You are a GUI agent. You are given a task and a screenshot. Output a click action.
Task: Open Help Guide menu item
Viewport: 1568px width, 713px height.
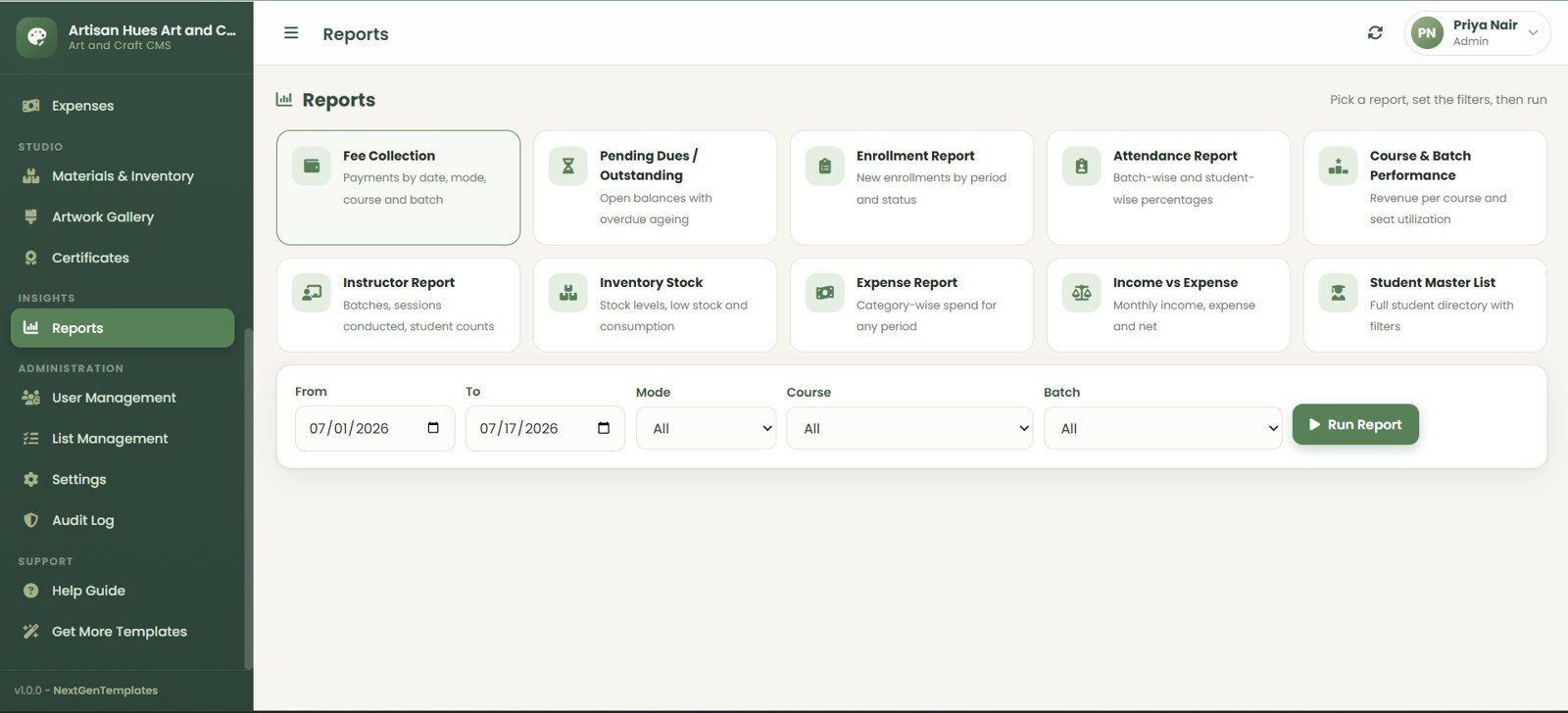[x=122, y=591]
